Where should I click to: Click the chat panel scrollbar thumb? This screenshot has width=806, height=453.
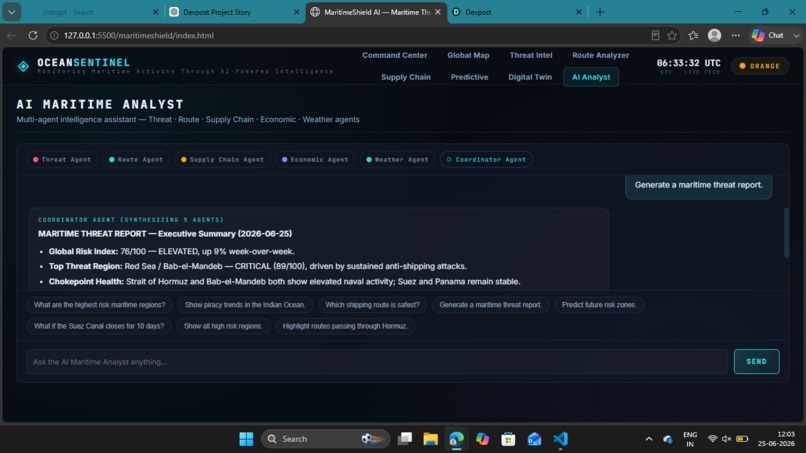point(786,232)
